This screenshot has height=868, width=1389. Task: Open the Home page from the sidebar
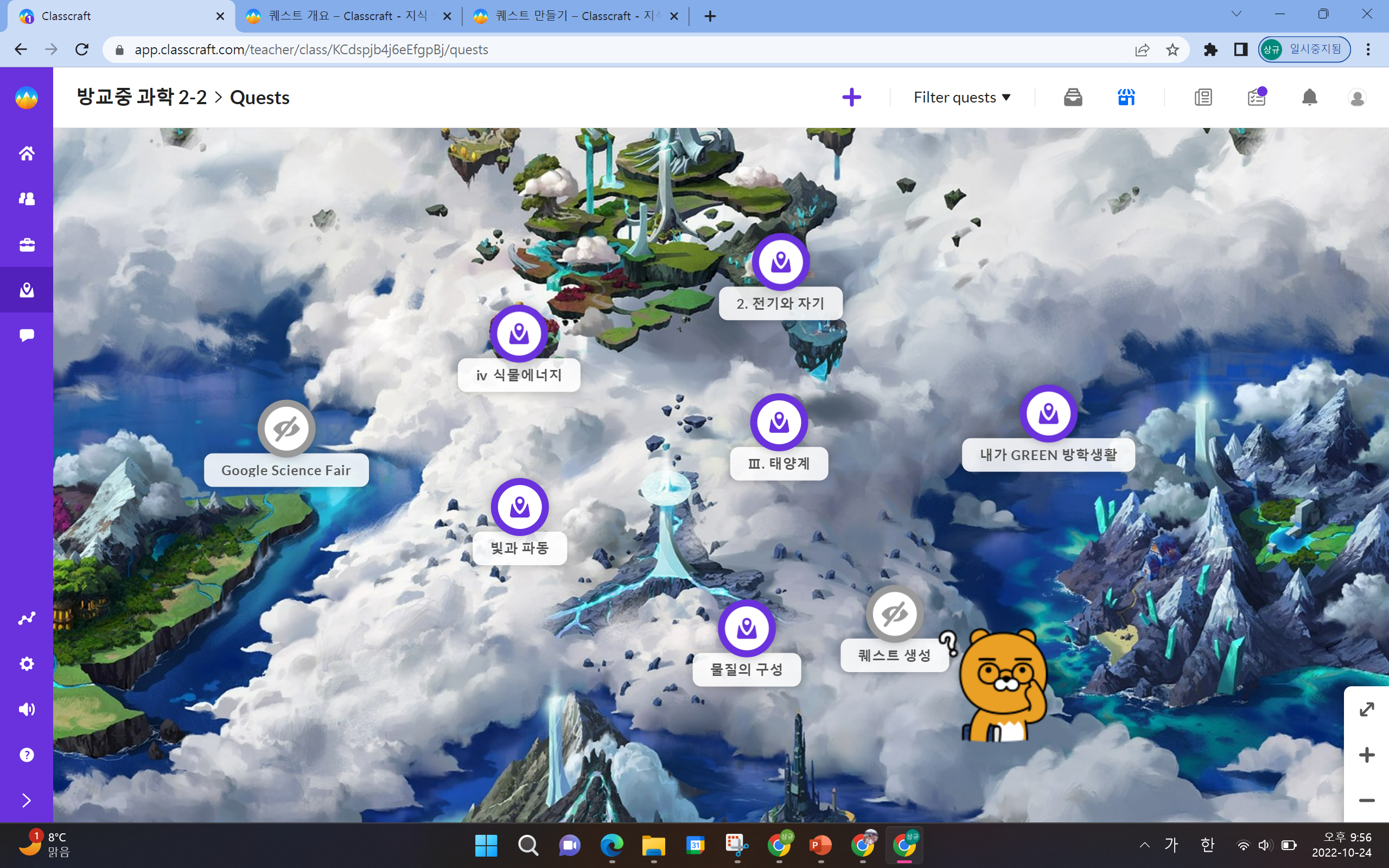point(27,154)
